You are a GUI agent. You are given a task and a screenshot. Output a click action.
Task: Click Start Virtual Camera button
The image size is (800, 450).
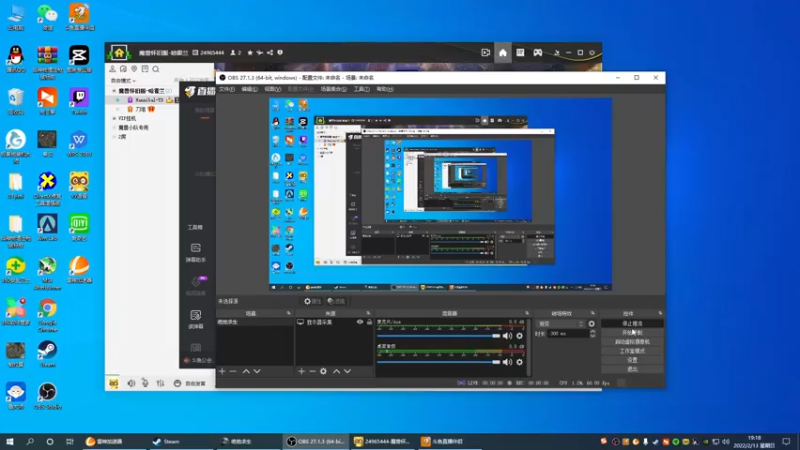tap(632, 342)
